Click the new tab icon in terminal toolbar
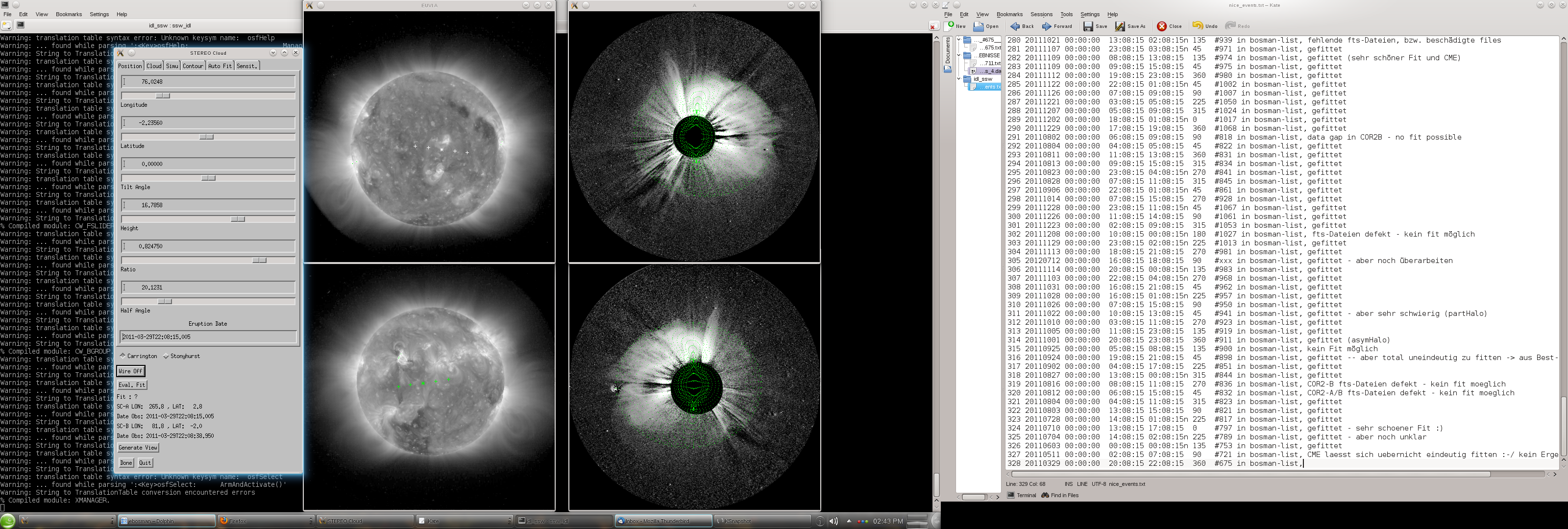Screen dimensions: 1568x529 [x=6, y=25]
